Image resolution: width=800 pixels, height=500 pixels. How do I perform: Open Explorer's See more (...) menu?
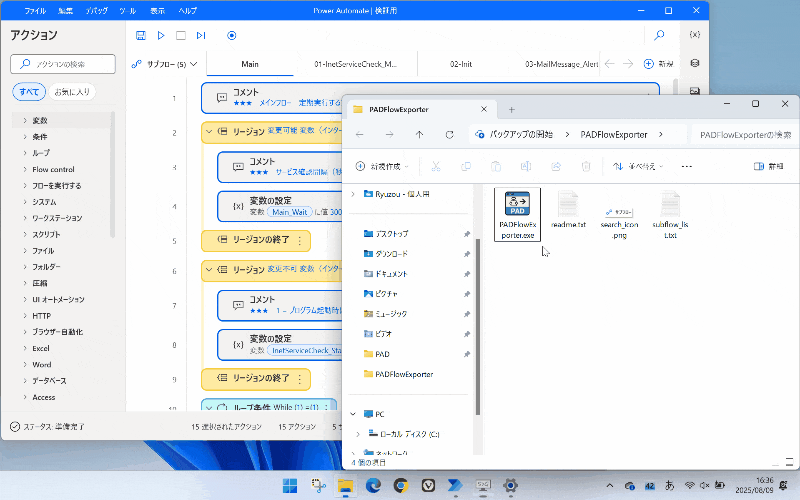[687, 166]
